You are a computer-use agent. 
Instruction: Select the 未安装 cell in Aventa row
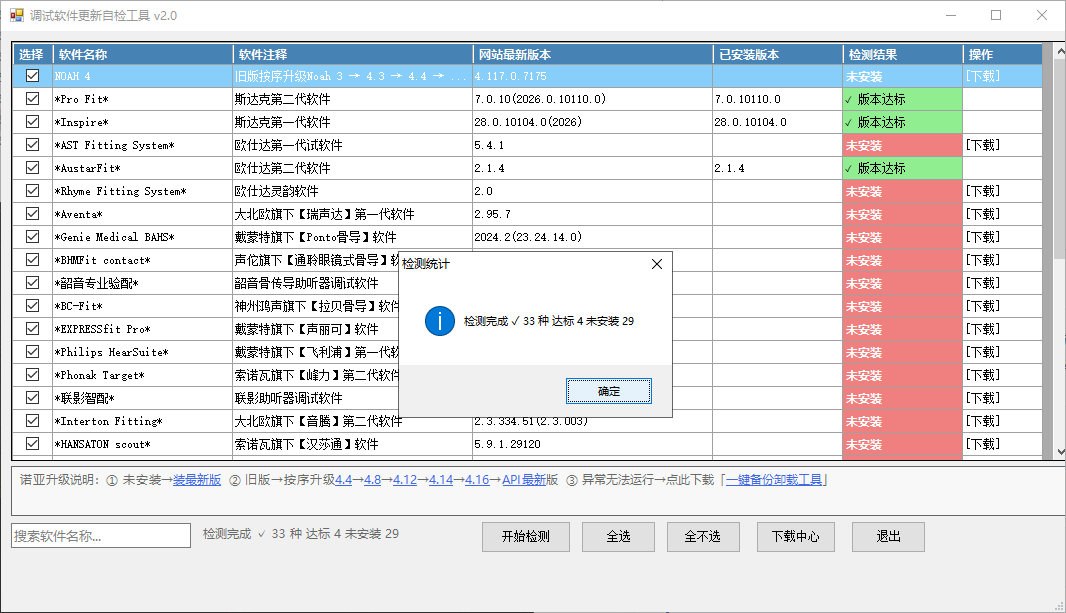(902, 214)
